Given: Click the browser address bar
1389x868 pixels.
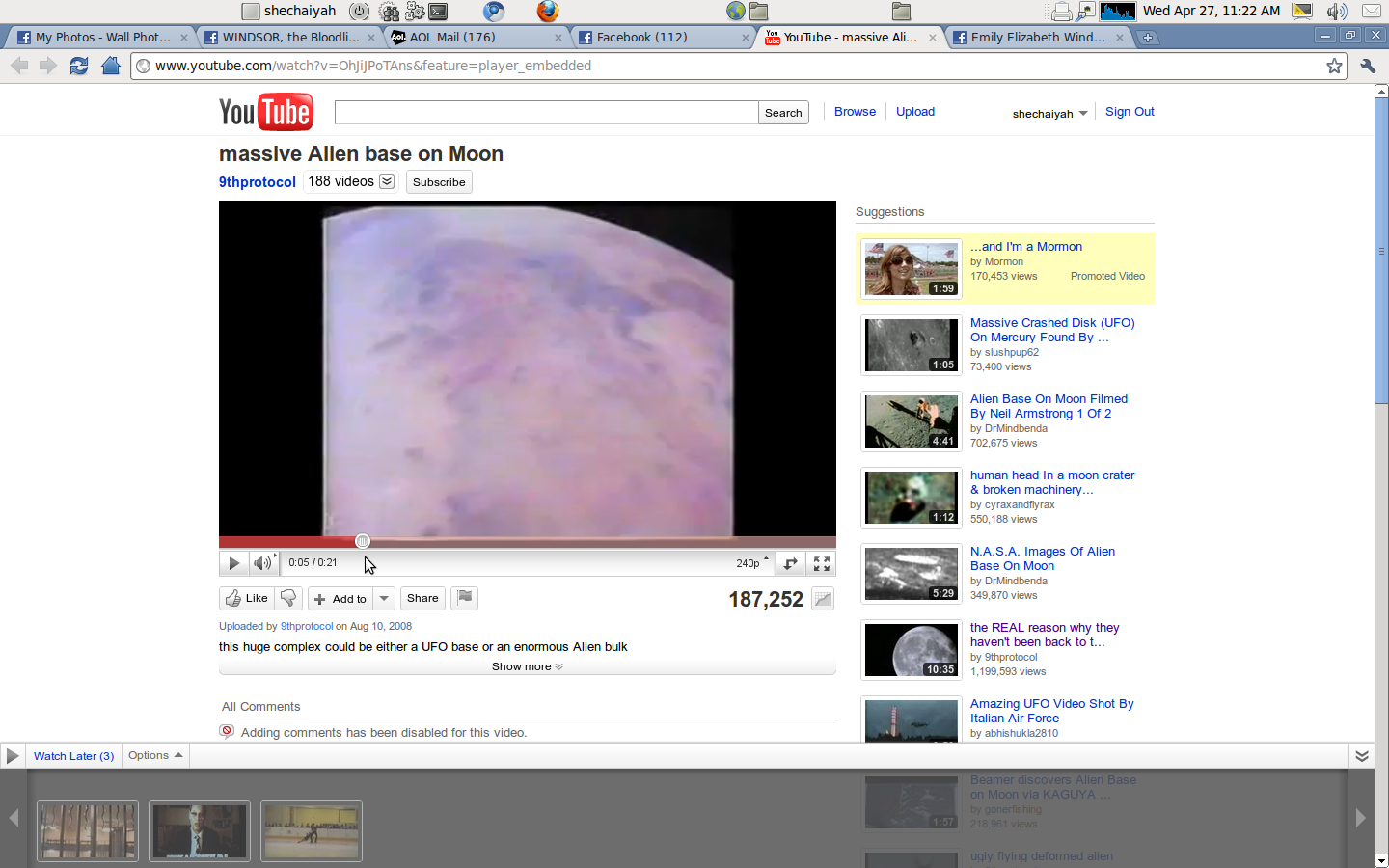Looking at the screenshot, I should [739, 66].
